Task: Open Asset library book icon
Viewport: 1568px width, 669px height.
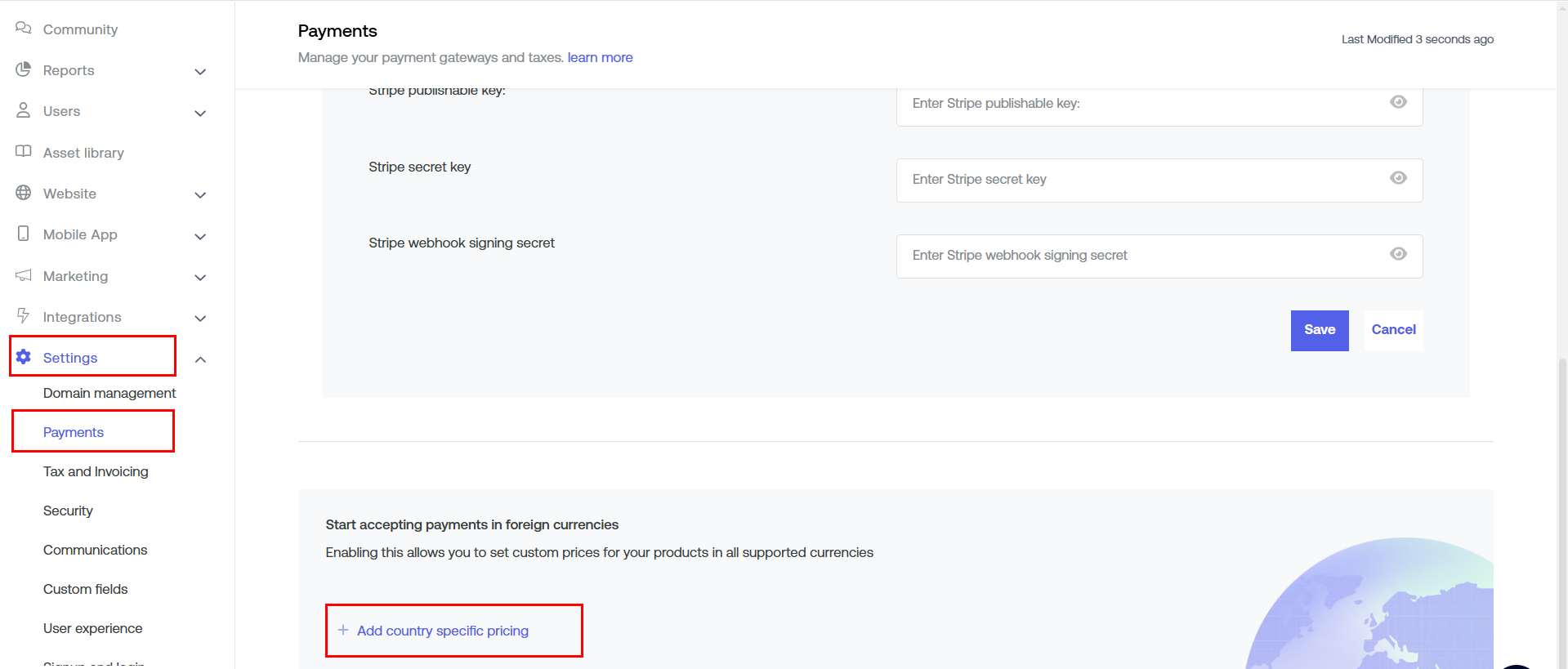Action: coord(23,152)
